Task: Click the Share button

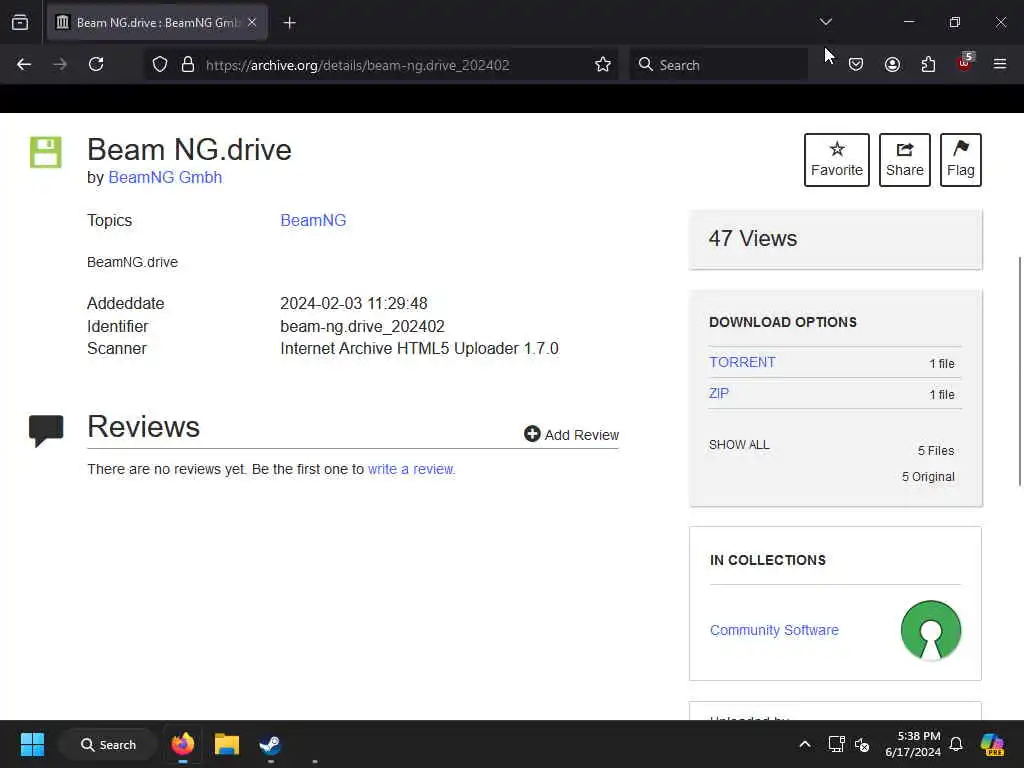Action: point(904,160)
